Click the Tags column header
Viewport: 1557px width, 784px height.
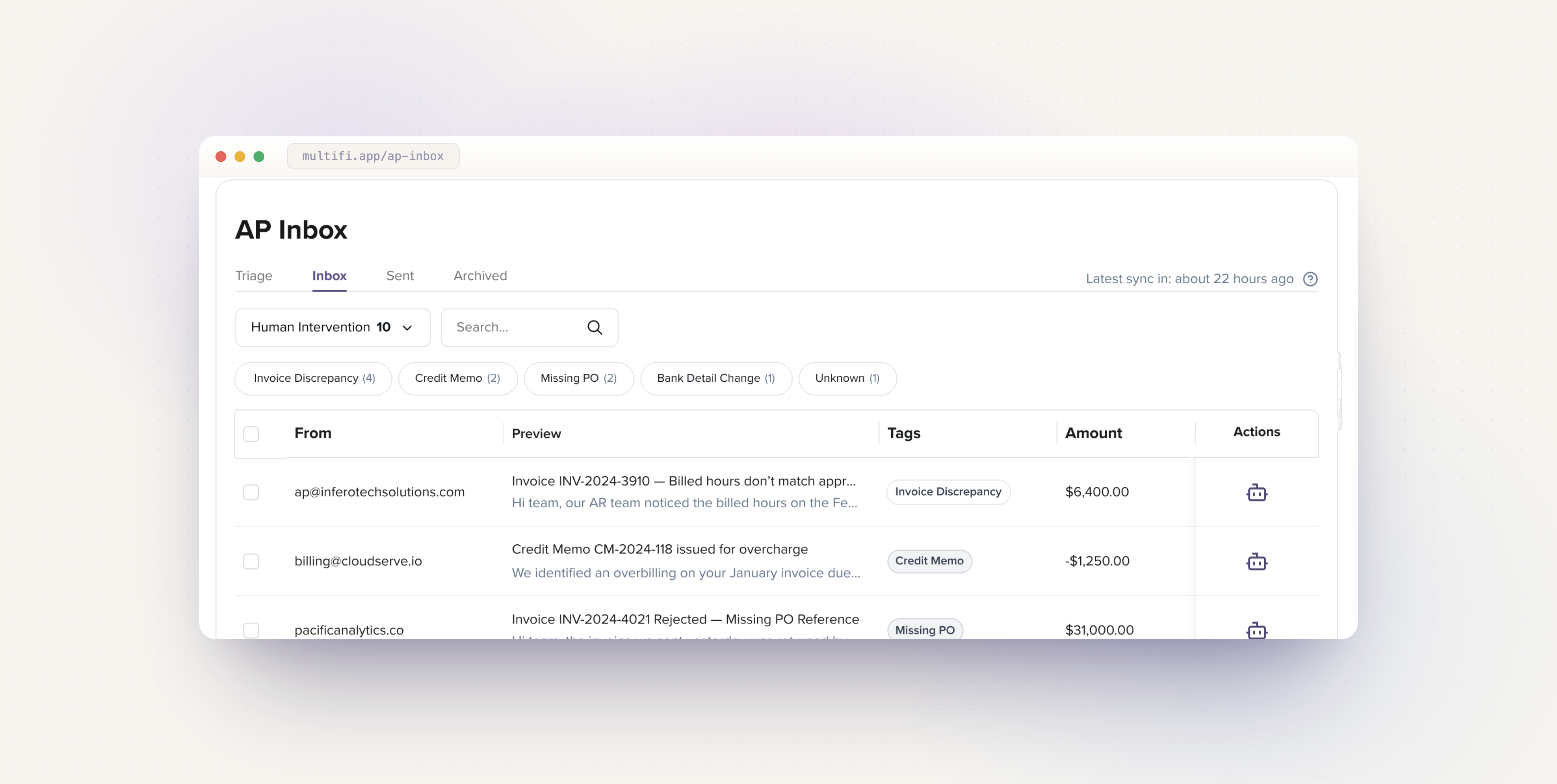pos(904,433)
